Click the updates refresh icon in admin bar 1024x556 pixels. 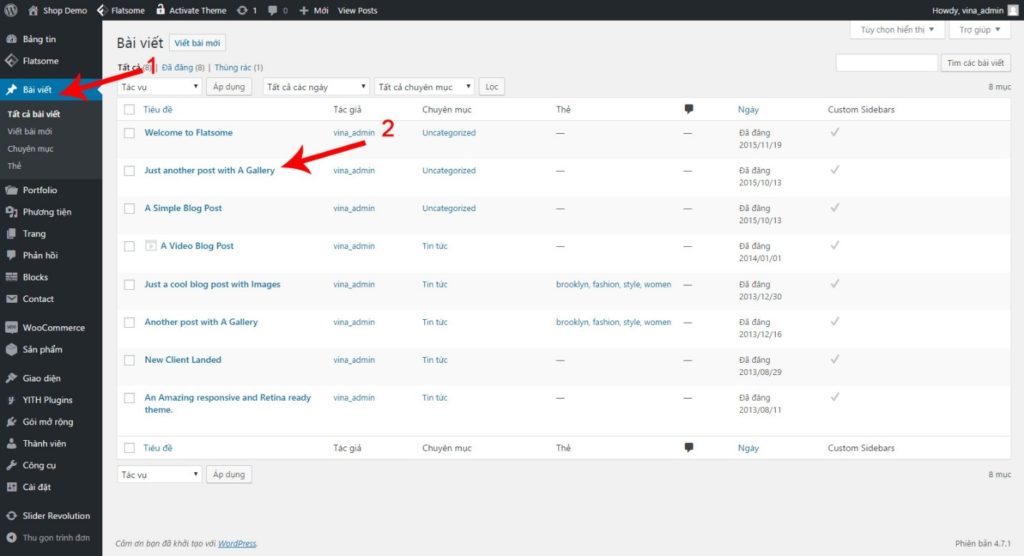[243, 10]
